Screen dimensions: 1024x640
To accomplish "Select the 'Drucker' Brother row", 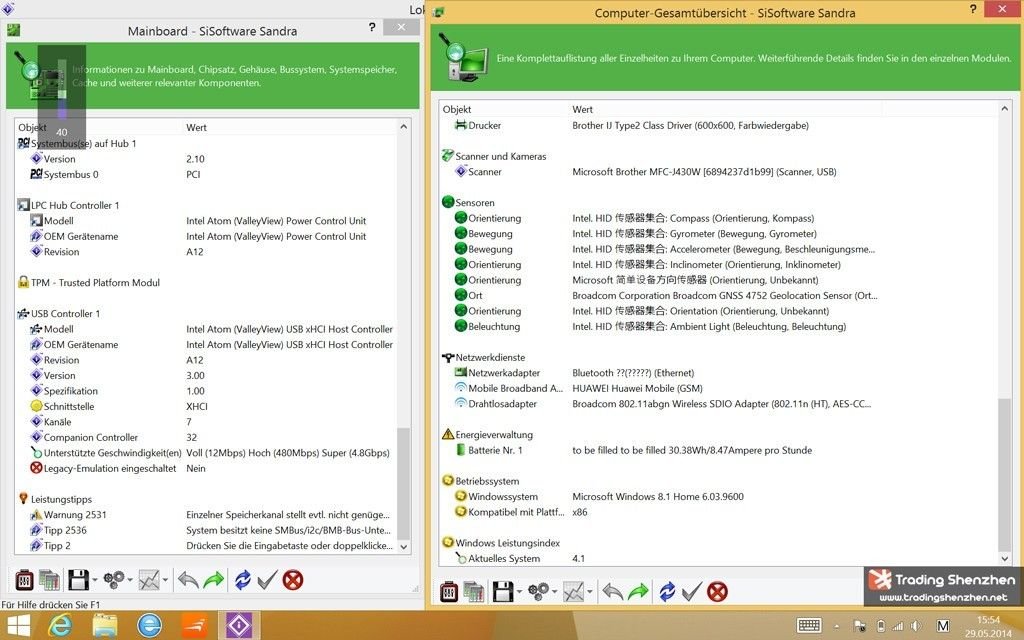I will tap(719, 125).
